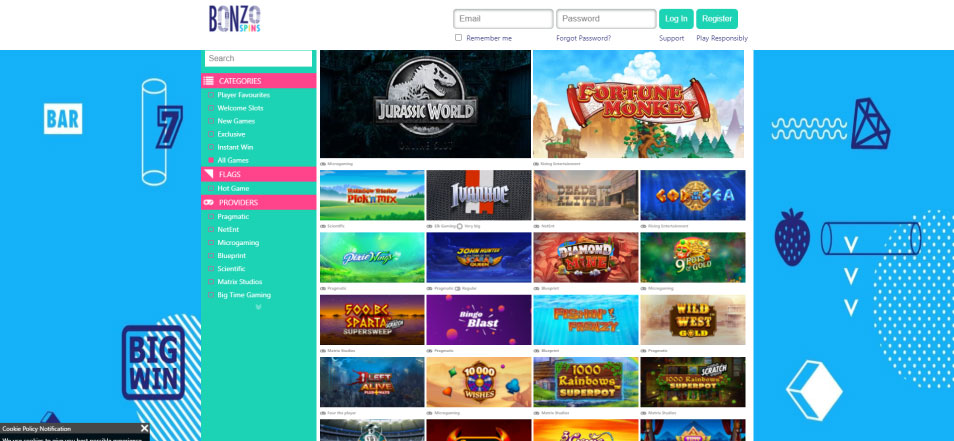Image resolution: width=954 pixels, height=441 pixels.
Task: Open the 10000 Wishes game
Action: coord(479,382)
